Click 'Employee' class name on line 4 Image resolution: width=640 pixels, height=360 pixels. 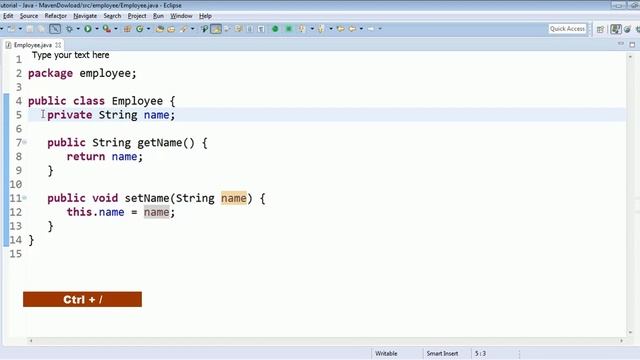tap(137, 101)
